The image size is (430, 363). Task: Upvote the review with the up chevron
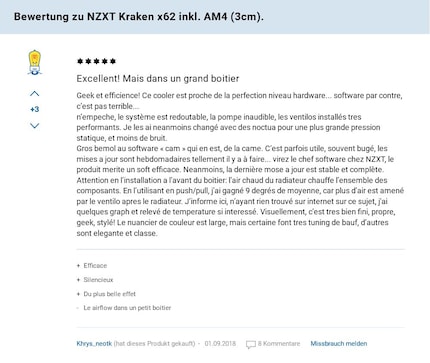[x=35, y=94]
